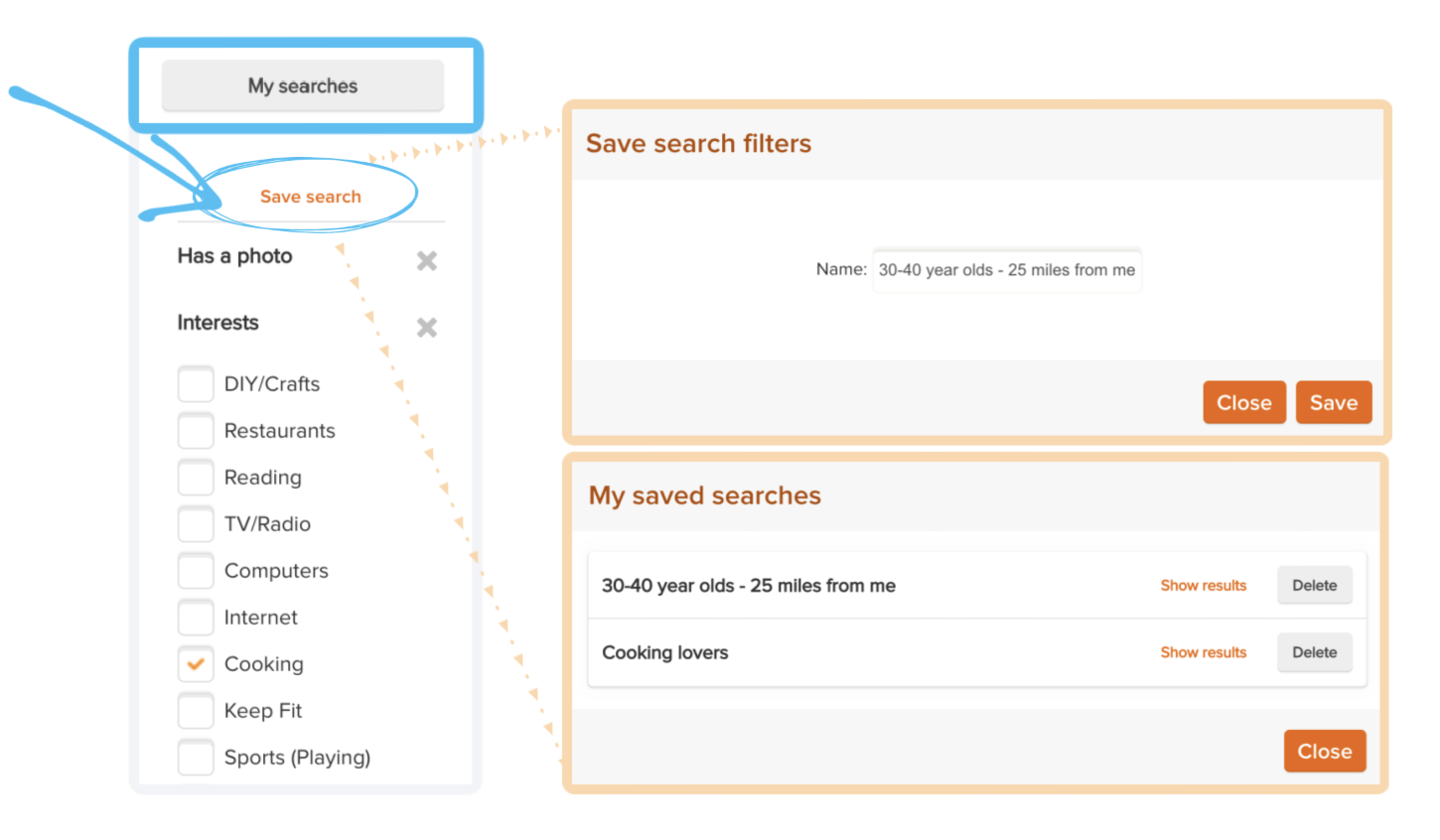Delete the 30-40 year olds saved search
This screenshot has width=1440, height=840.
pyautogui.click(x=1314, y=586)
